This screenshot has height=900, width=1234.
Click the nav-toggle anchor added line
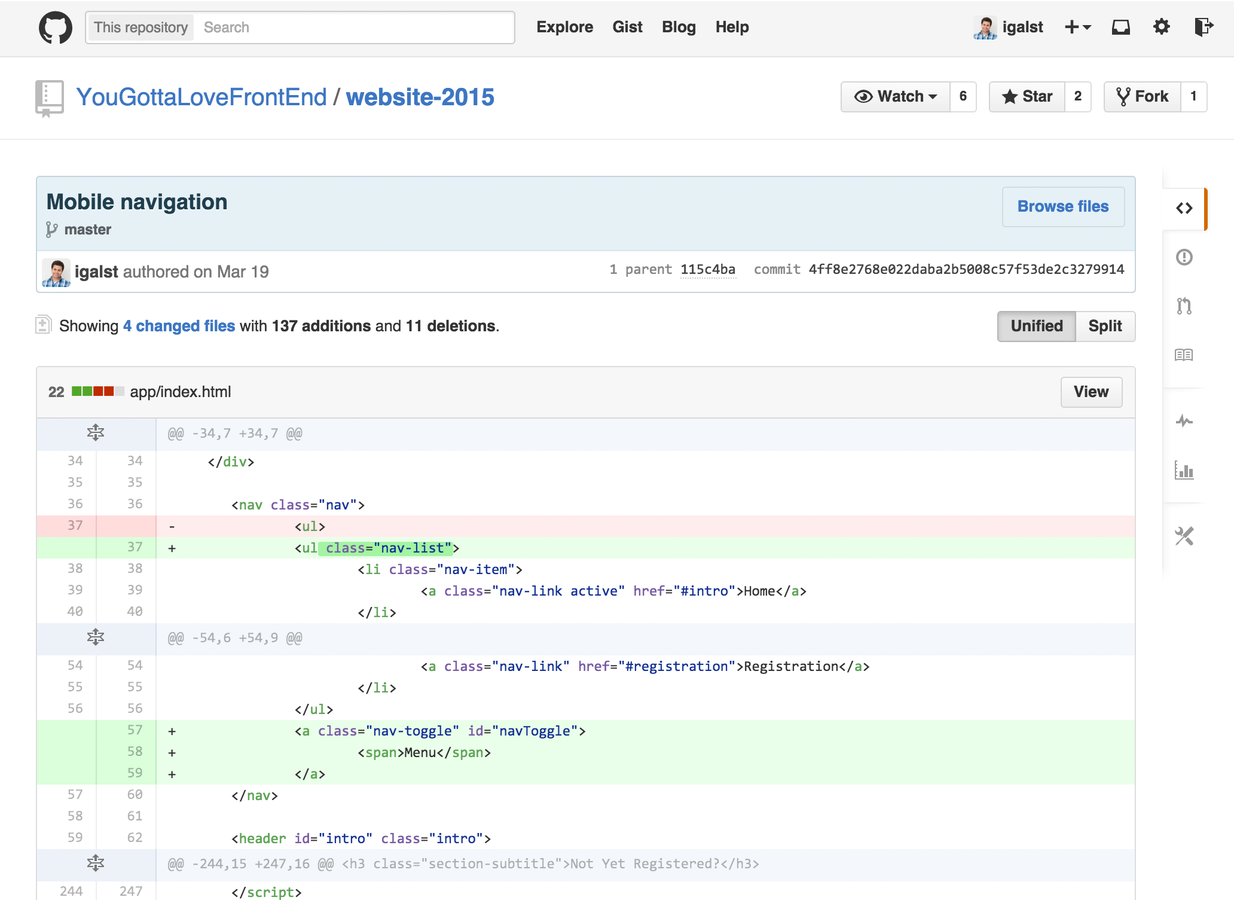click(x=645, y=731)
